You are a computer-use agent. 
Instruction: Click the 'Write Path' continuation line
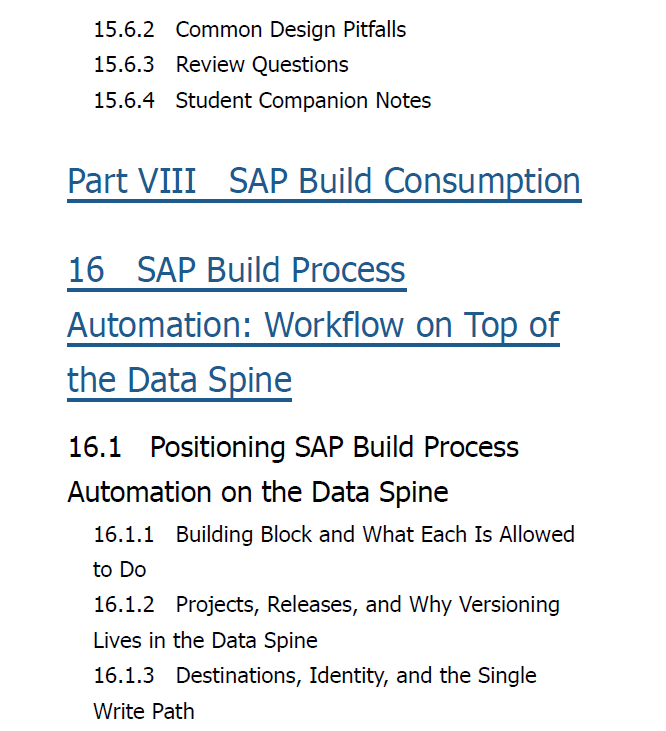[x=144, y=711]
